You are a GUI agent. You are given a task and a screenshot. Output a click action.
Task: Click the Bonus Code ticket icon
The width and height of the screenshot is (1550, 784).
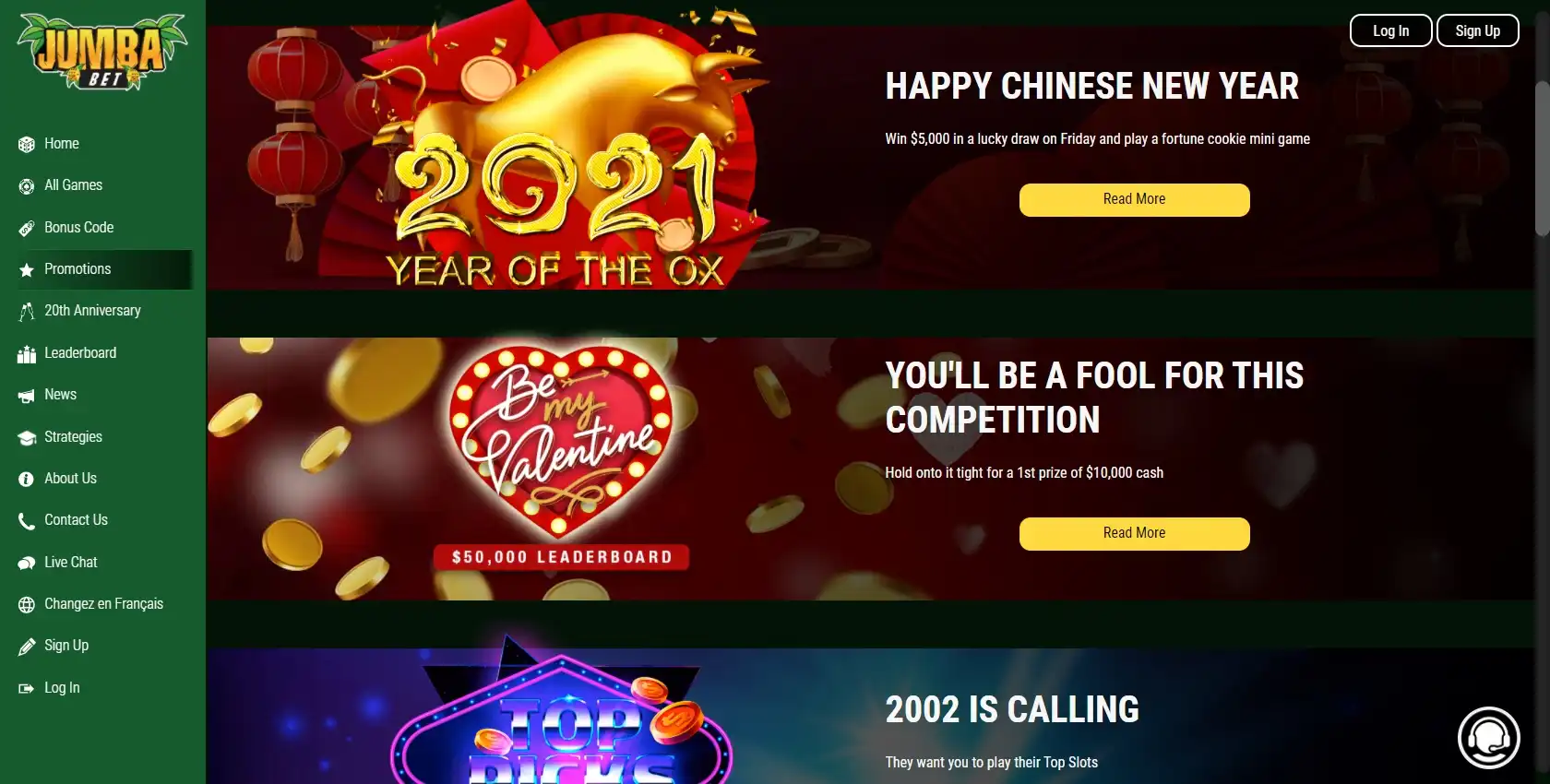pos(27,228)
